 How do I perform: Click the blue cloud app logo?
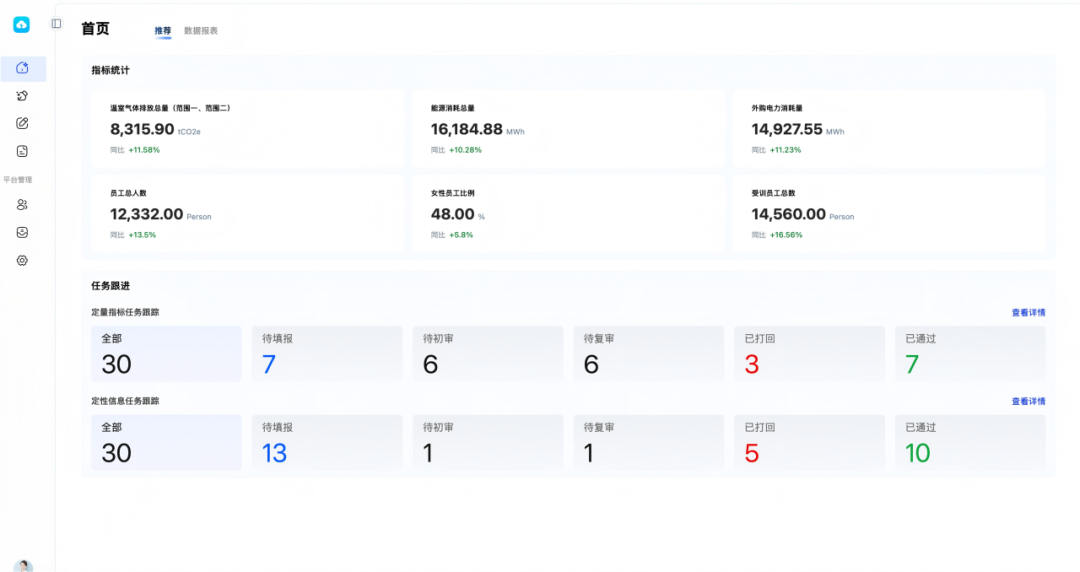coord(22,24)
